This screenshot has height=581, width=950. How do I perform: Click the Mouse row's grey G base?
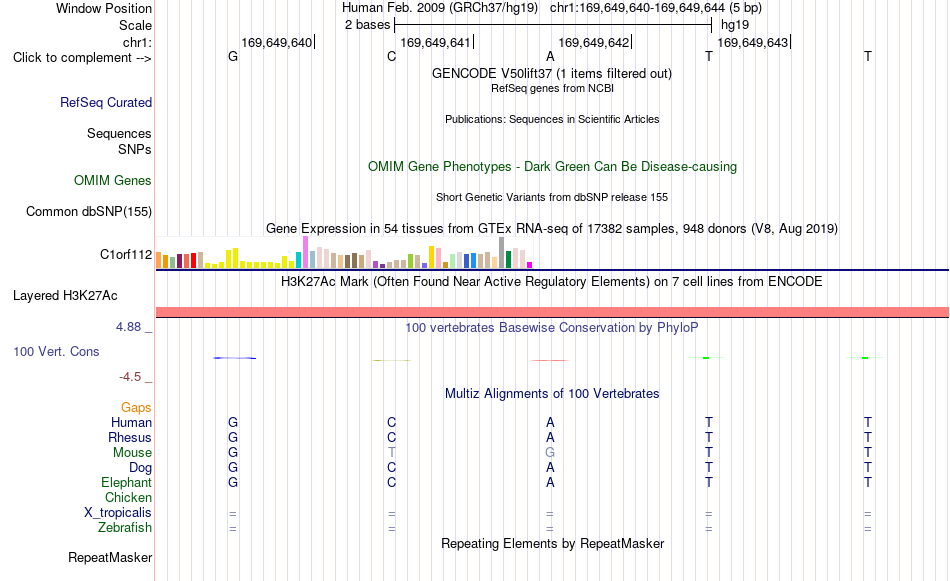tap(550, 453)
